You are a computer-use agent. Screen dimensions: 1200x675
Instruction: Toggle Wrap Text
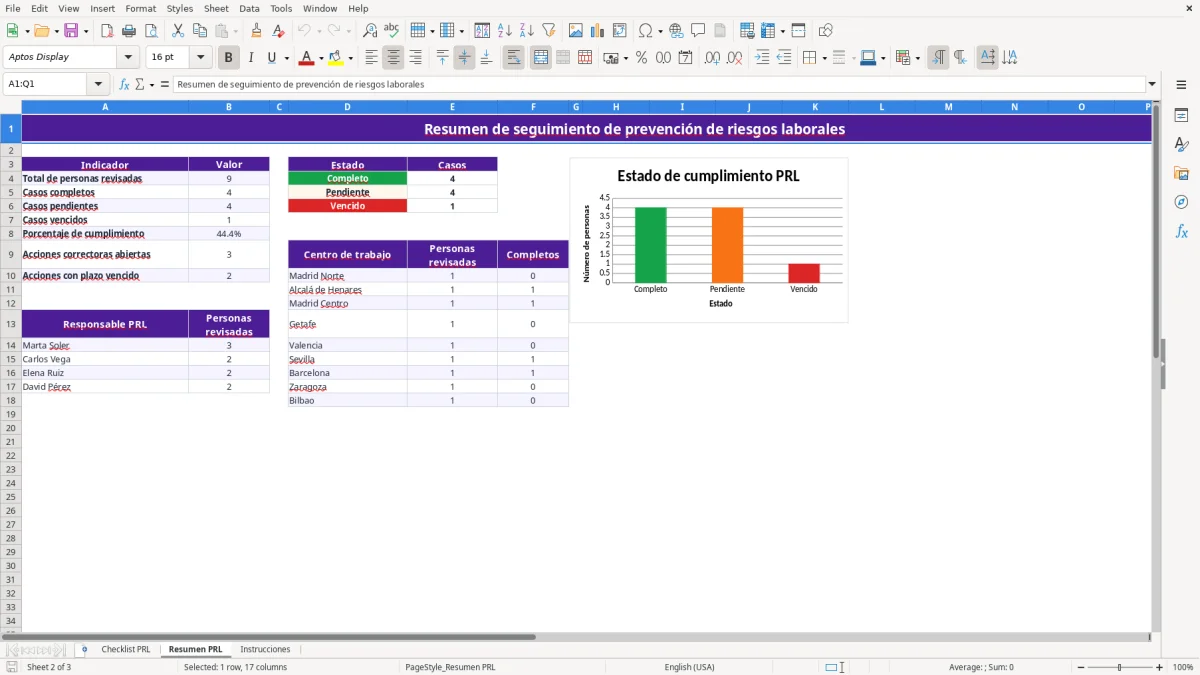pos(514,58)
